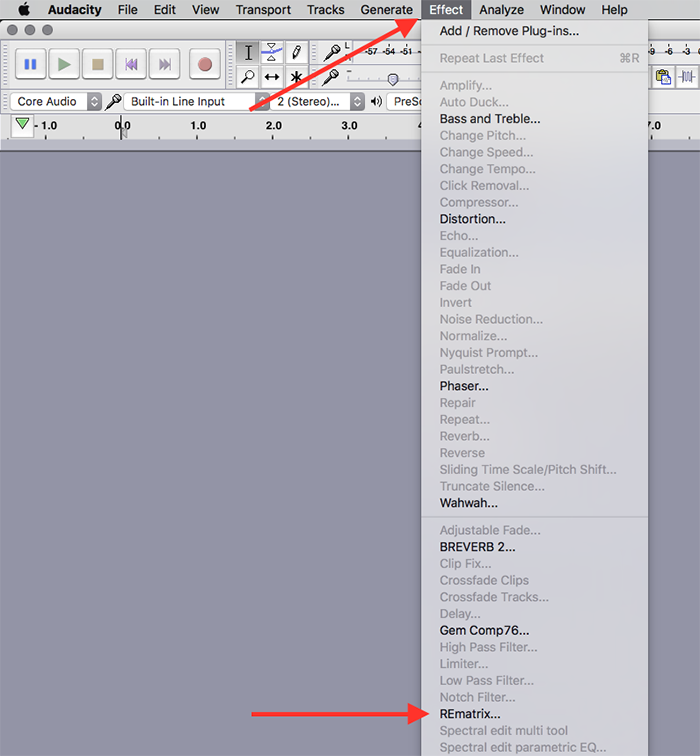Click Repeat Last Effect menu entry

534,58
